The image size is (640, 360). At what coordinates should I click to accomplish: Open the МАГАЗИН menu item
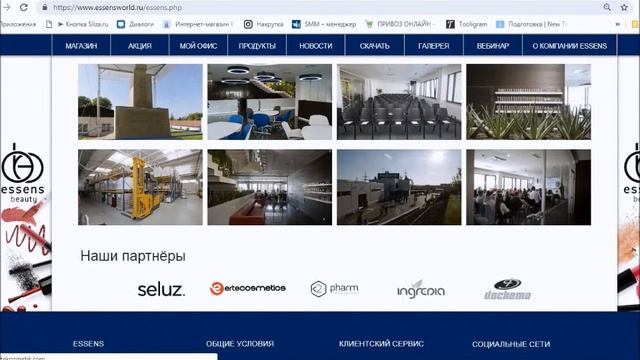tap(81, 46)
